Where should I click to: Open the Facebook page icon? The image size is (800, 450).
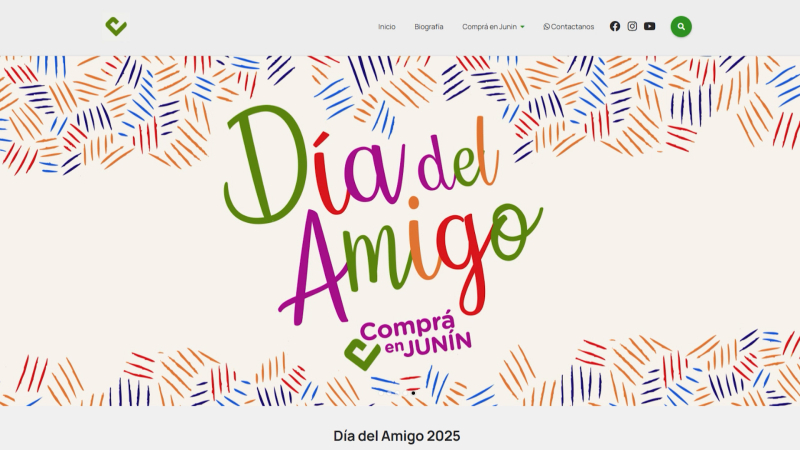(615, 26)
